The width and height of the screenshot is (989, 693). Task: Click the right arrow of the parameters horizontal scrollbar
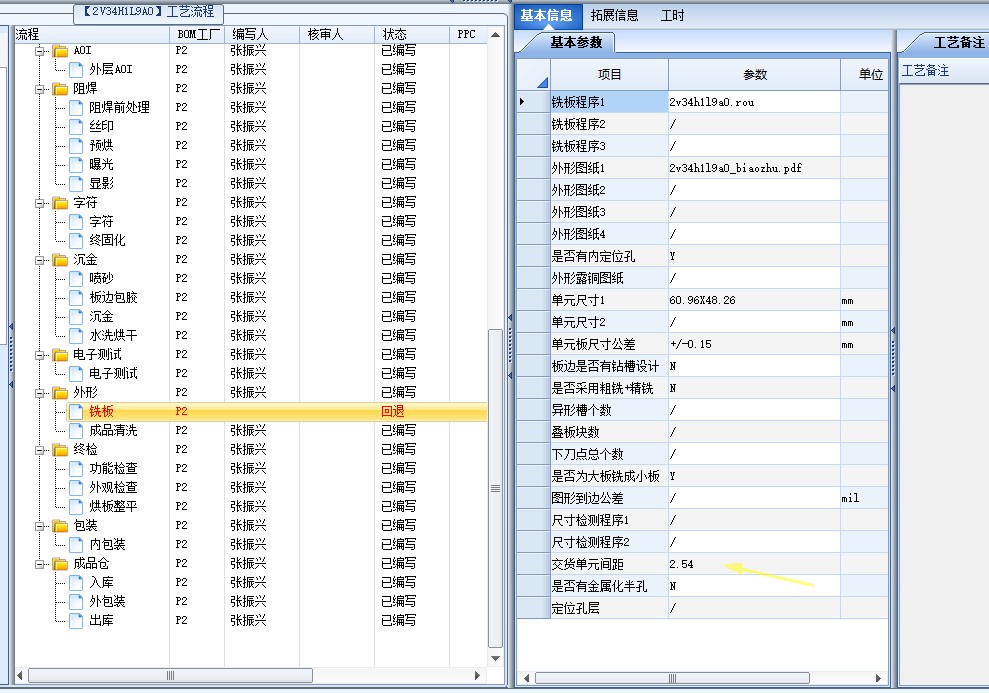click(878, 678)
